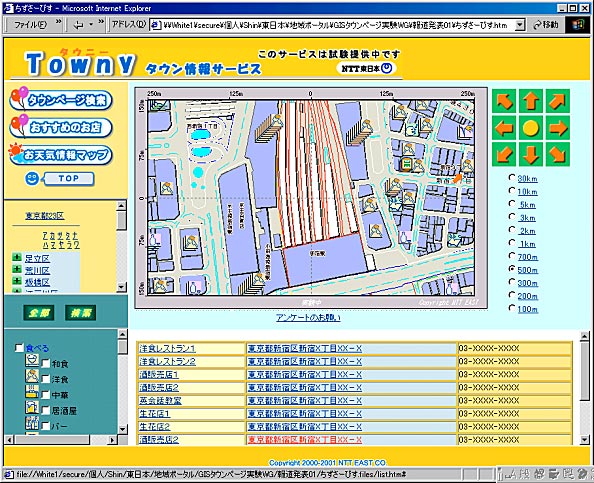Click the 和食 category icon

click(32, 360)
